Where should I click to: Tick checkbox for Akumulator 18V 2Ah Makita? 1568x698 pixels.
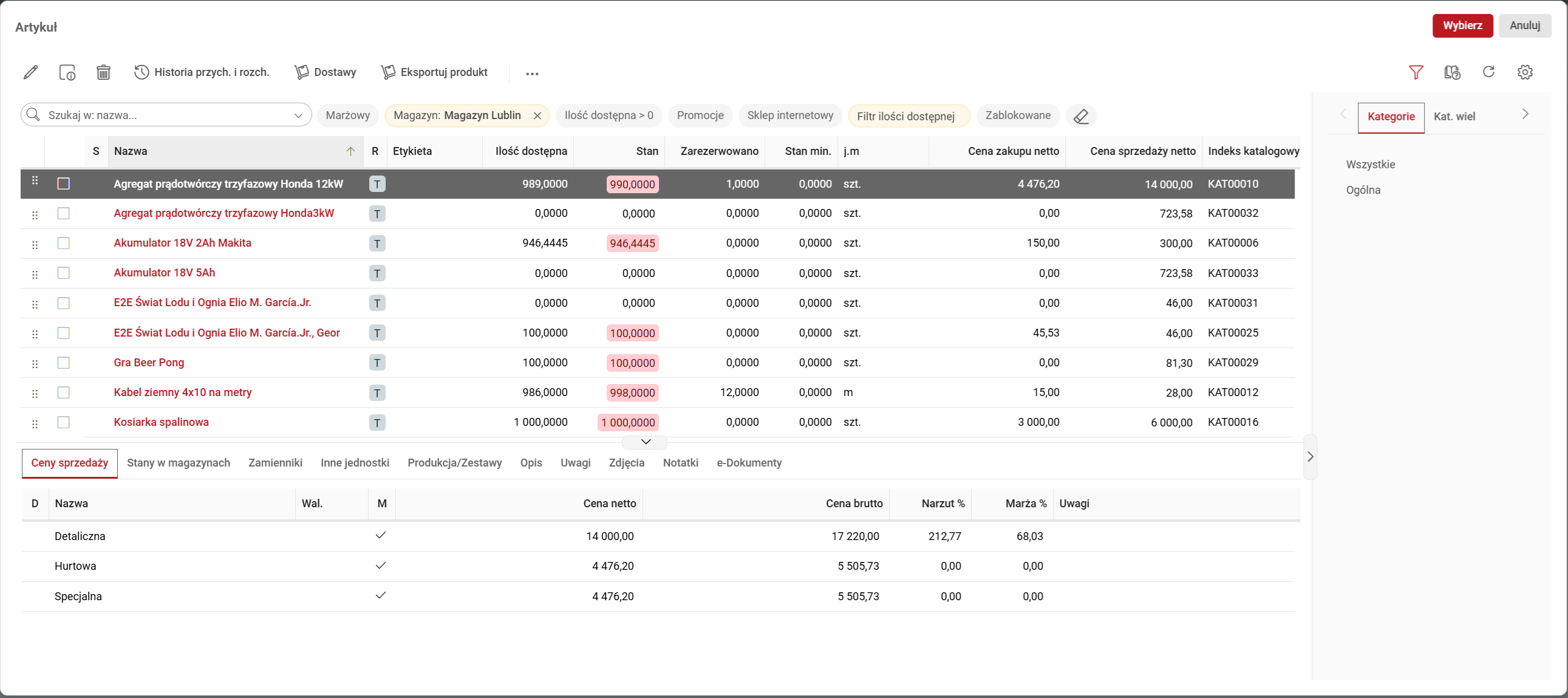pyautogui.click(x=63, y=243)
